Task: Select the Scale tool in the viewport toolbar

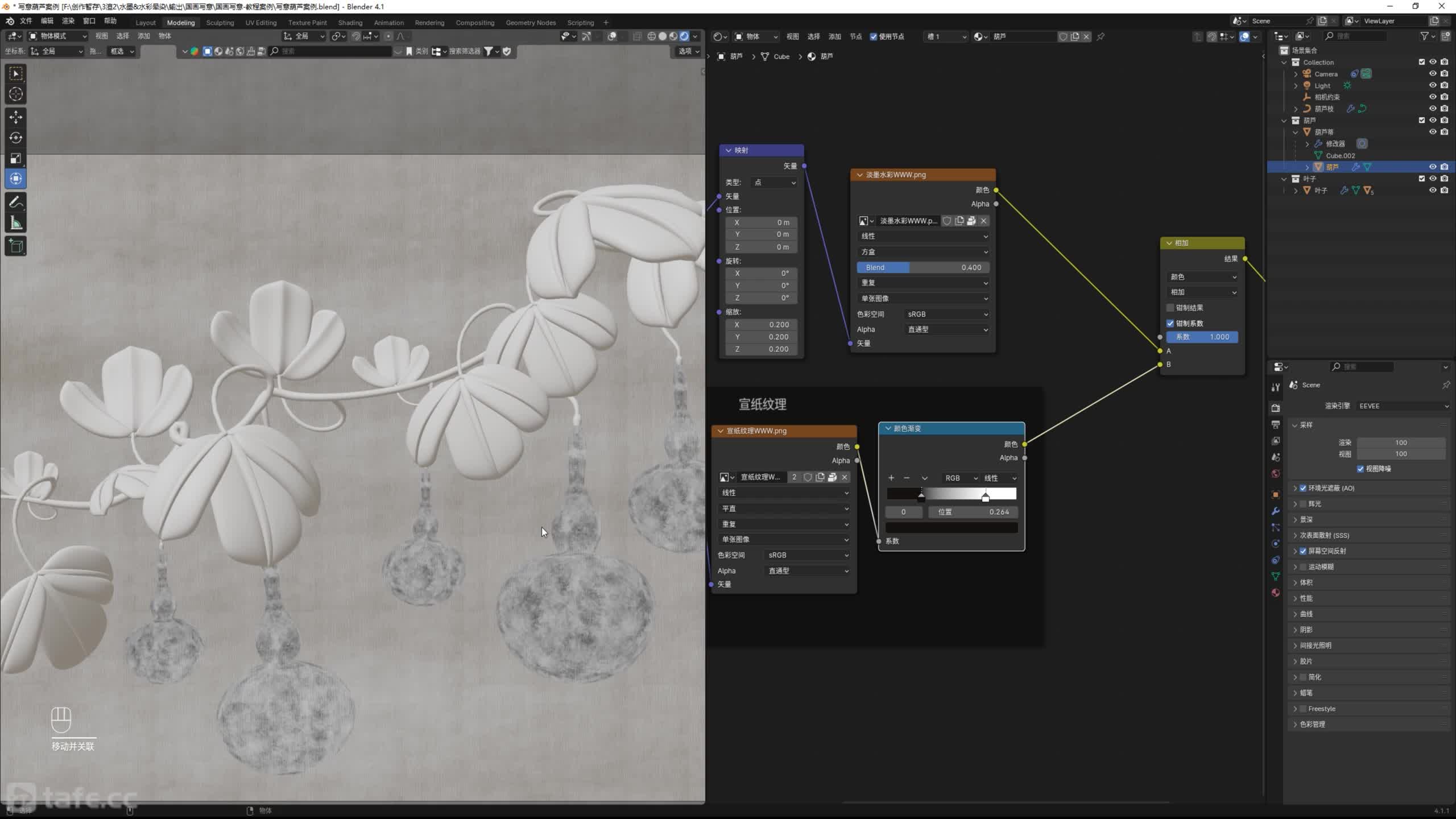Action: [16, 158]
